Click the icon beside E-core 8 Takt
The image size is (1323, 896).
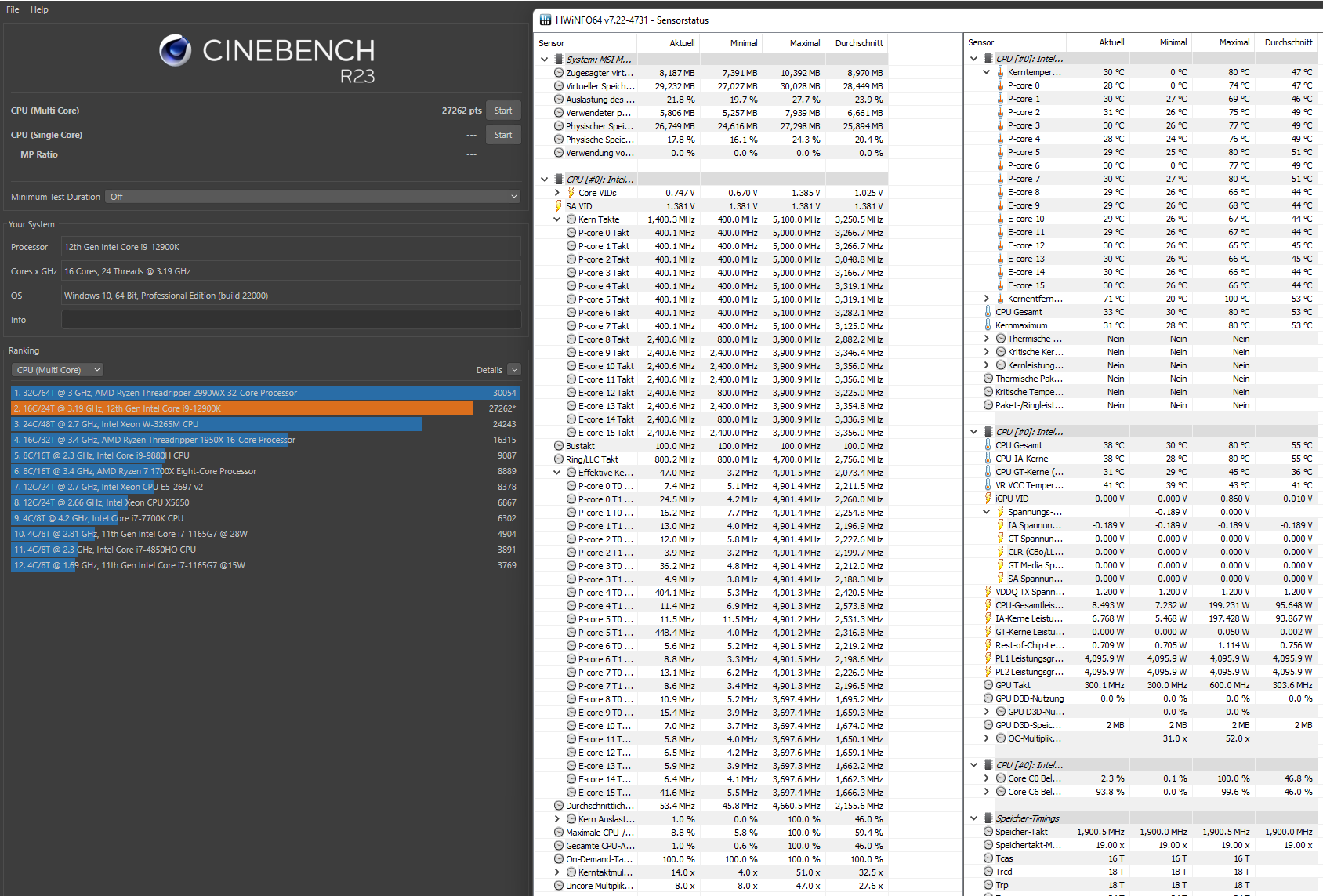coord(571,339)
